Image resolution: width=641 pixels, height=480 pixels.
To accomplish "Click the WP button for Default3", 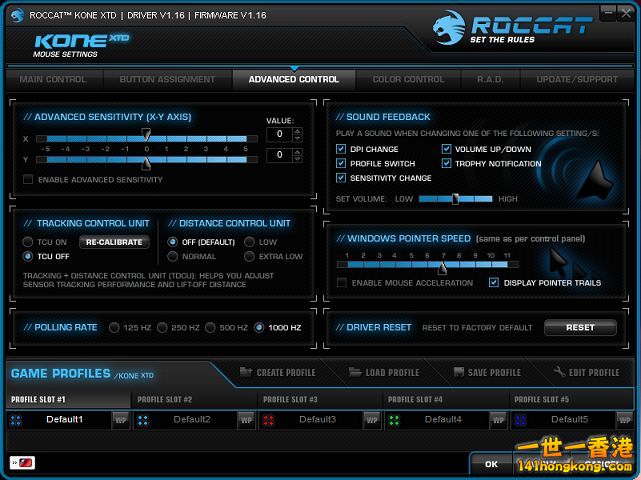I will (372, 420).
